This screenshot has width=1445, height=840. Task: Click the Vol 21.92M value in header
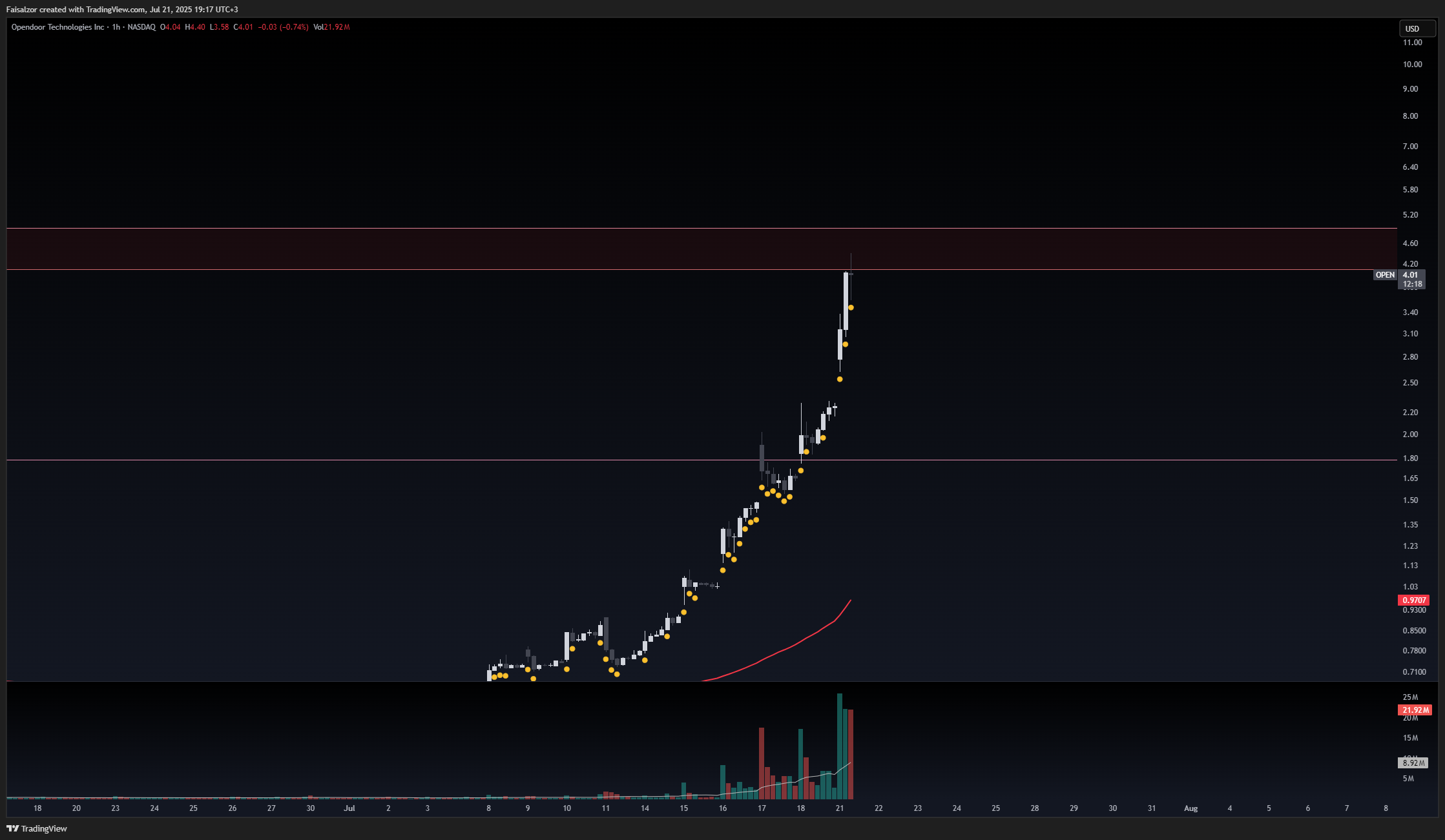[331, 27]
